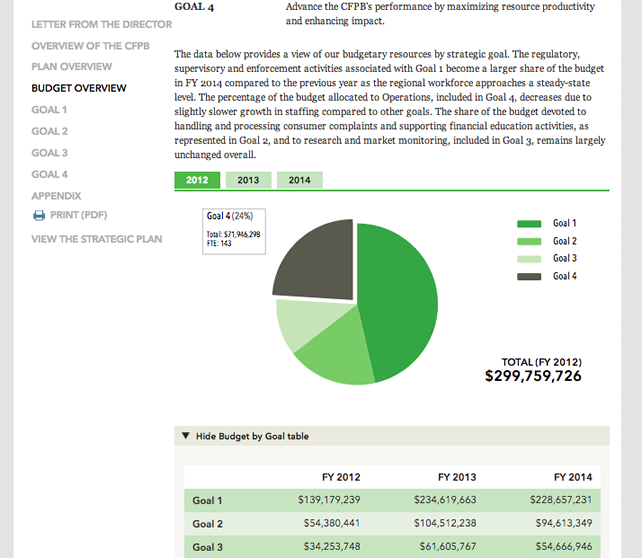This screenshot has height=558, width=642.
Task: Open Goal 4 sidebar link
Action: click(50, 174)
